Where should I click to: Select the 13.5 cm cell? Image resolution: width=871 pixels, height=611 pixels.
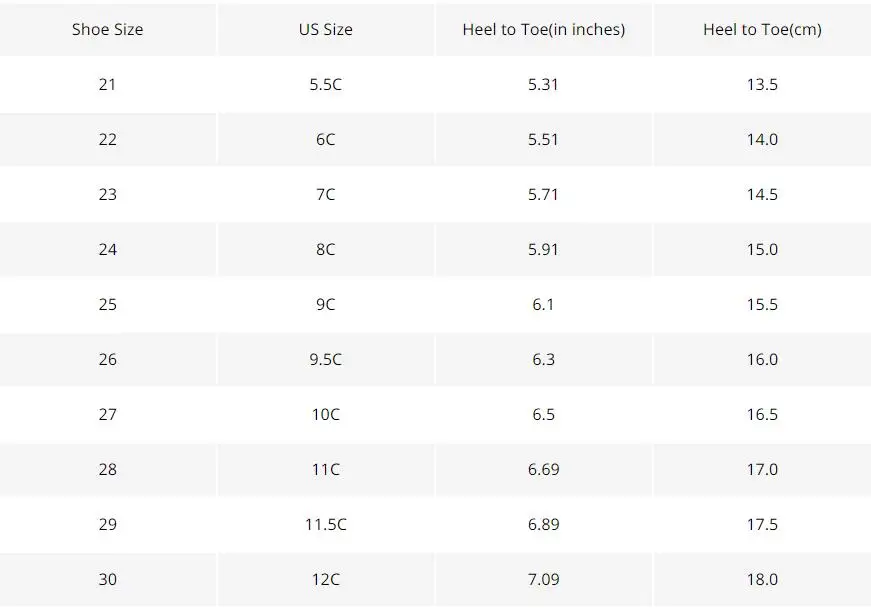(762, 84)
